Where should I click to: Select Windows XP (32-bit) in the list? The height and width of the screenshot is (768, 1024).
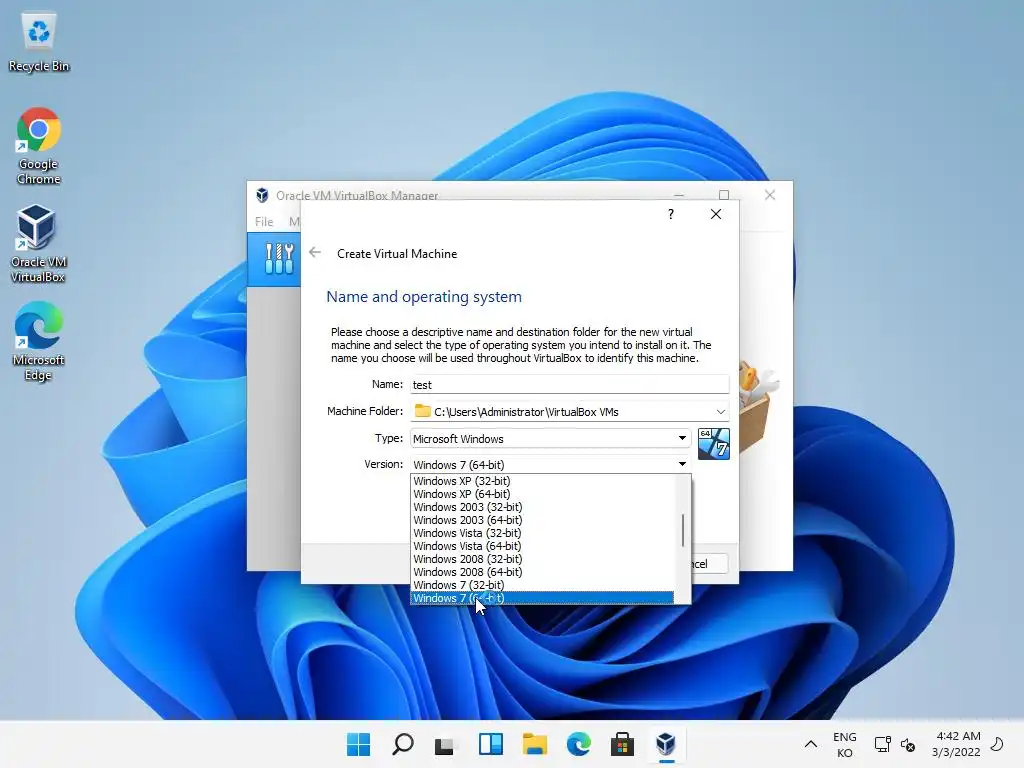tap(542, 481)
